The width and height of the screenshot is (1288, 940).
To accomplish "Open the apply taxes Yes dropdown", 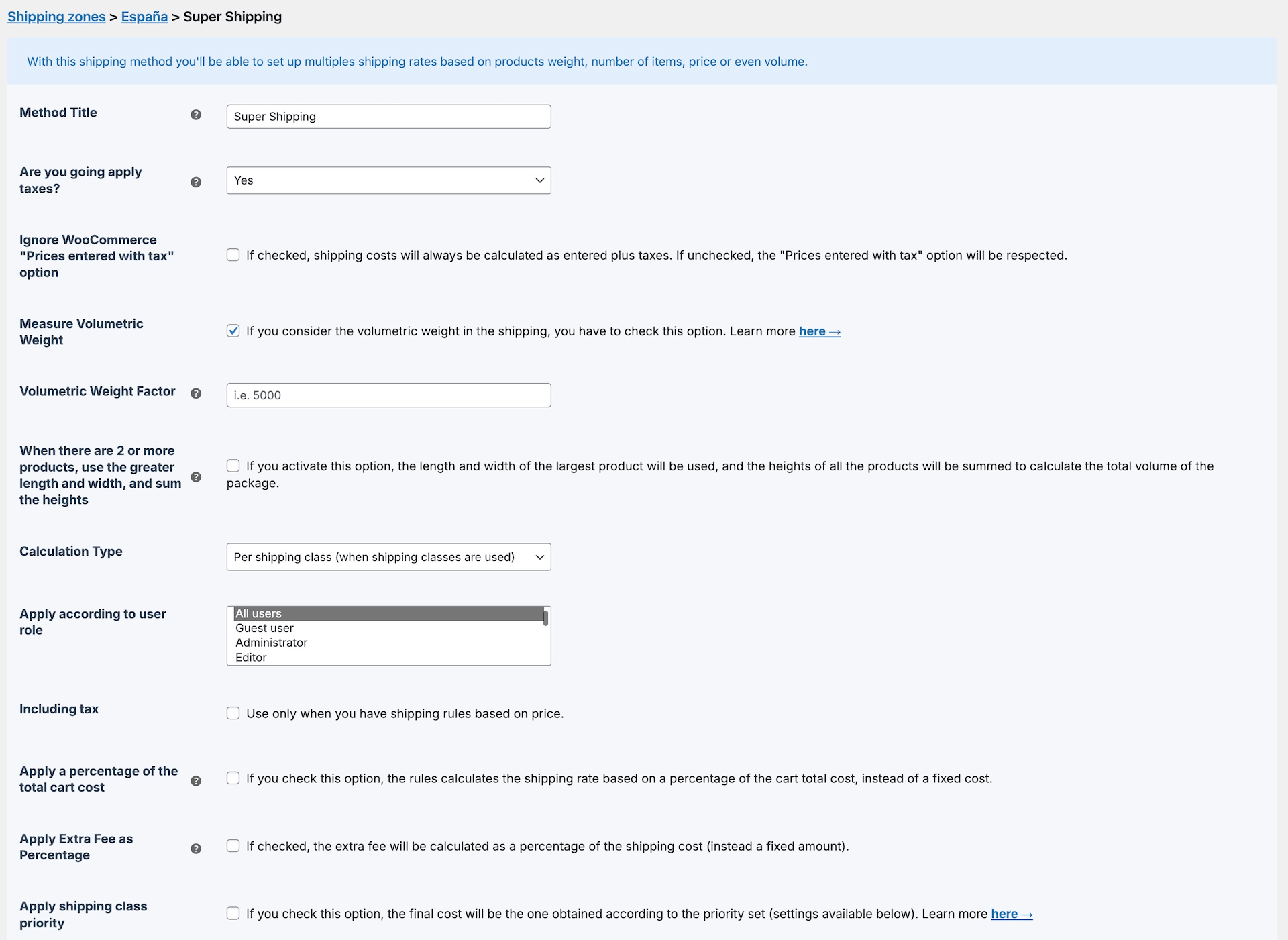I will (388, 180).
